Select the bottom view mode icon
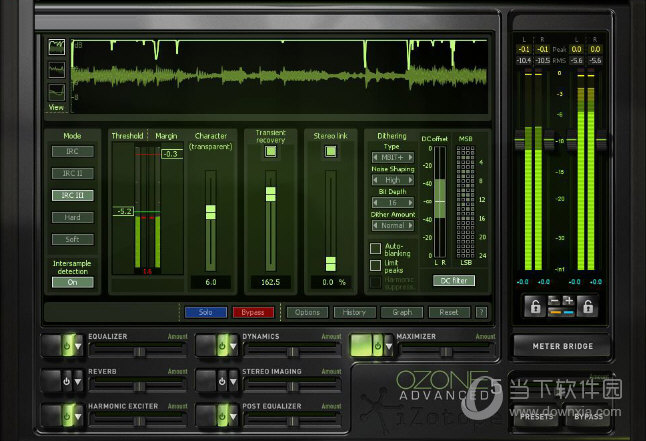646x441 pixels. click(x=56, y=92)
